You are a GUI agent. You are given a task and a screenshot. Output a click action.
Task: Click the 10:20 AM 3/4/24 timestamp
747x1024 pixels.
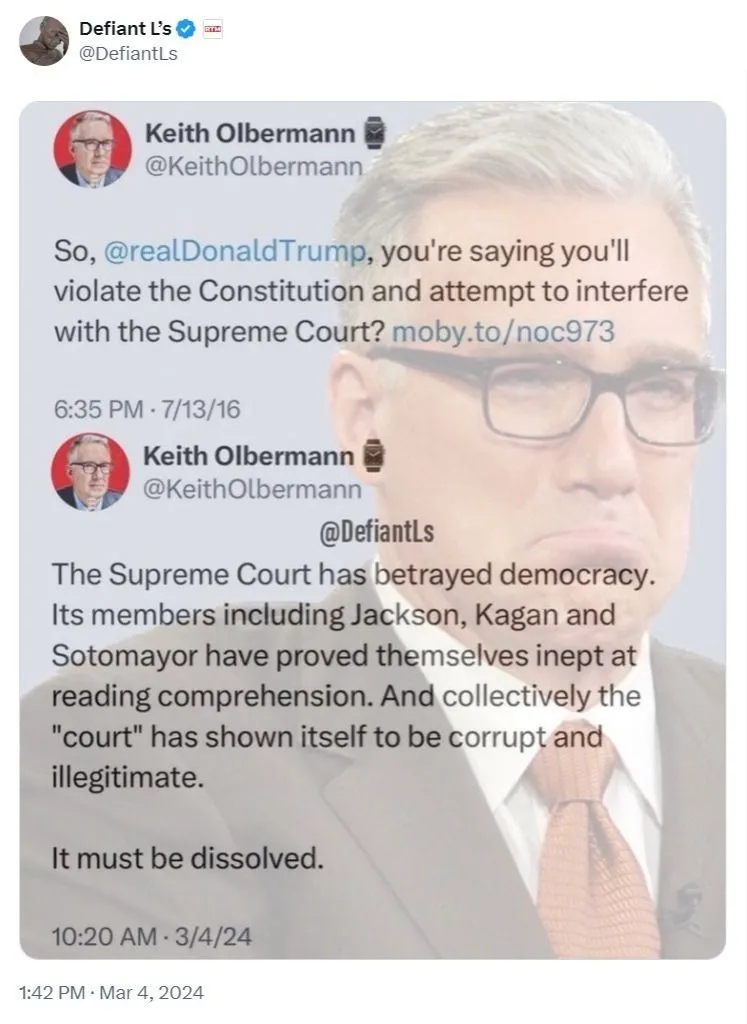coord(151,937)
